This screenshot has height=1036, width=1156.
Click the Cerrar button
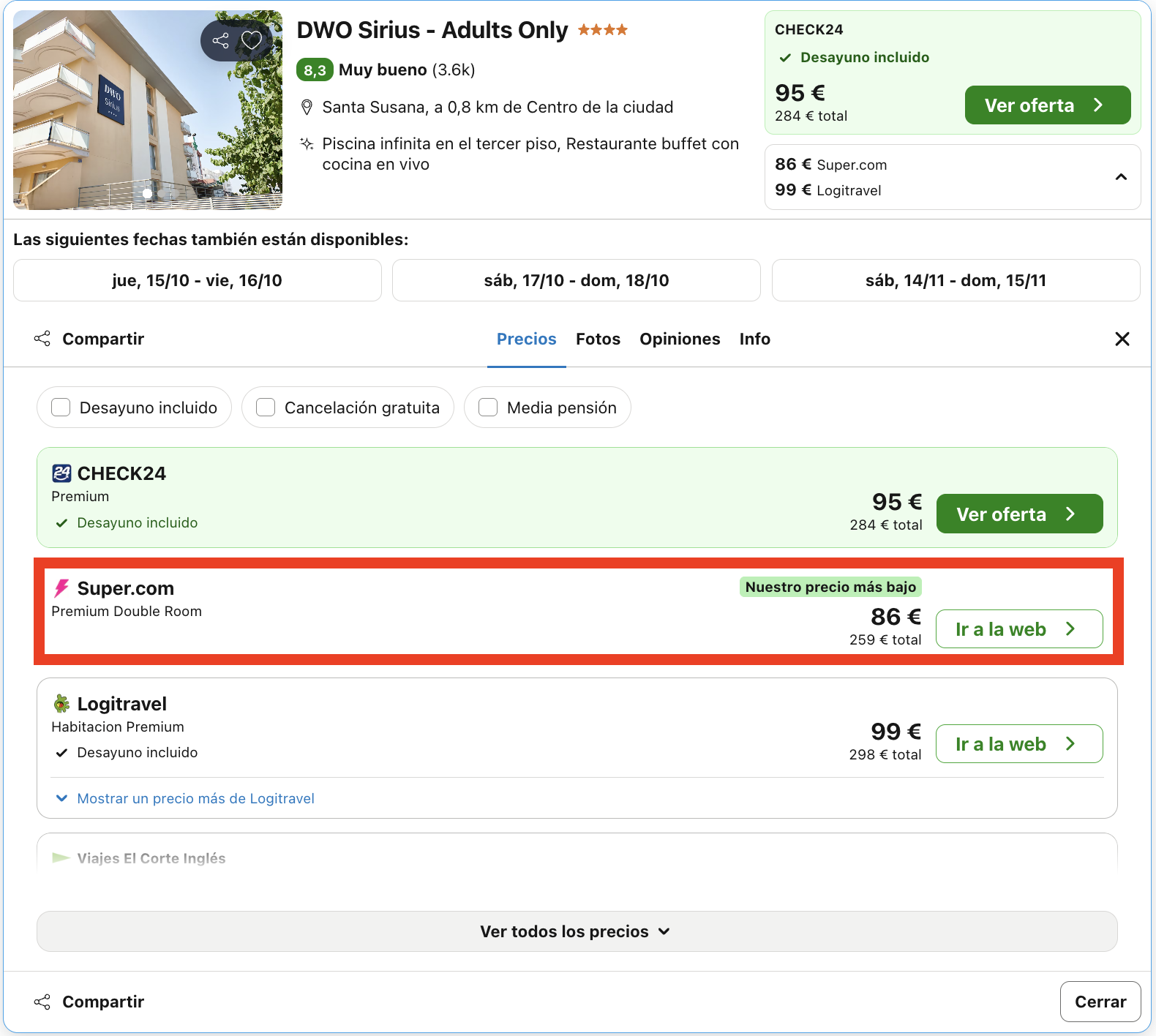1100,1002
